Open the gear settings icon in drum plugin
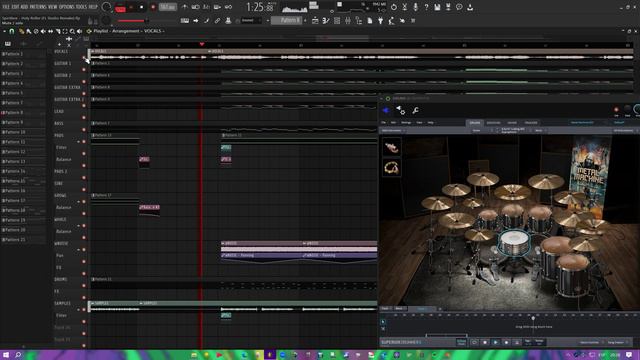640x360 pixels. [401, 110]
